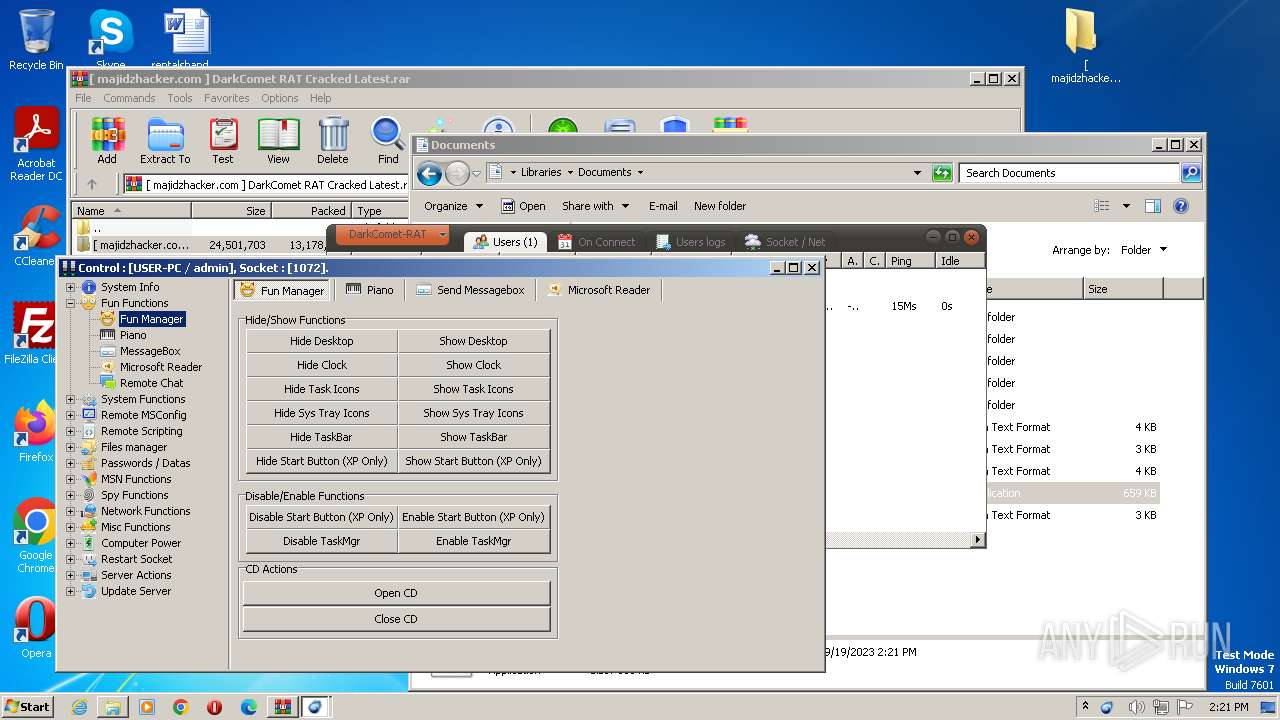Viewport: 1280px width, 720px height.
Task: Click help icon in Documents window
Action: tap(1180, 206)
